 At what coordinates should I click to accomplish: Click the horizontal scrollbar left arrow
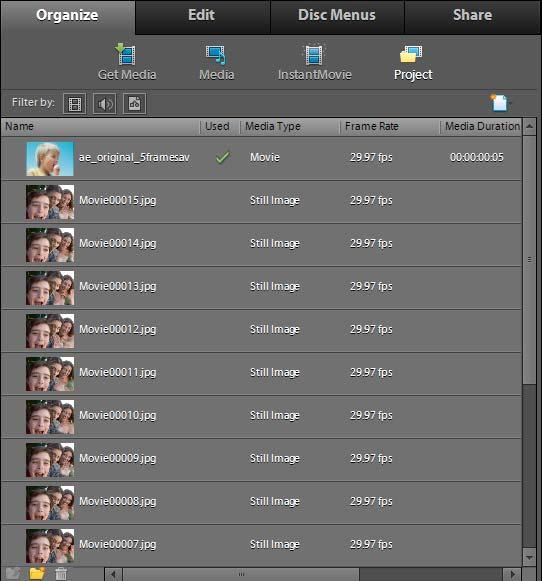pos(113,574)
